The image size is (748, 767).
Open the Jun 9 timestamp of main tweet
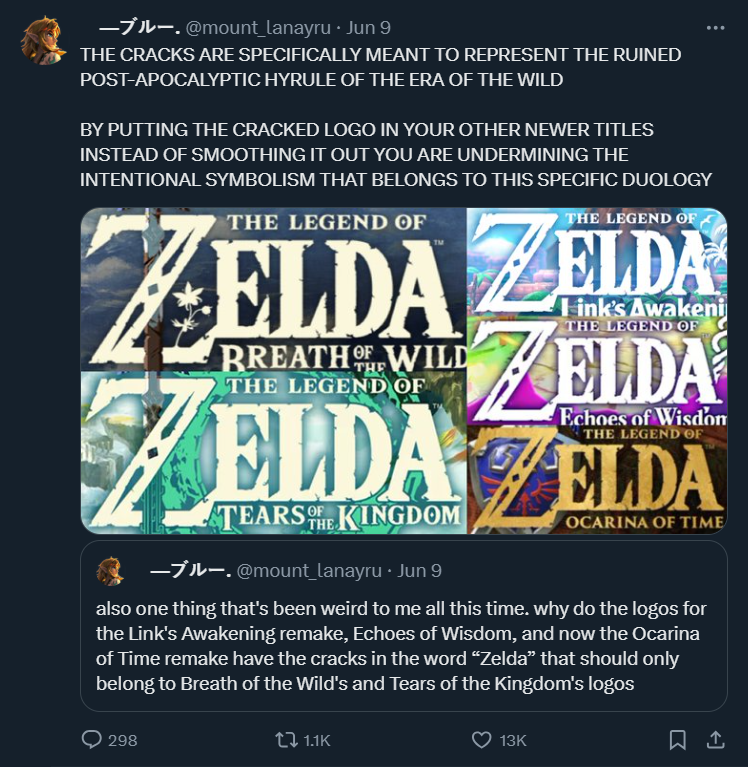click(368, 28)
